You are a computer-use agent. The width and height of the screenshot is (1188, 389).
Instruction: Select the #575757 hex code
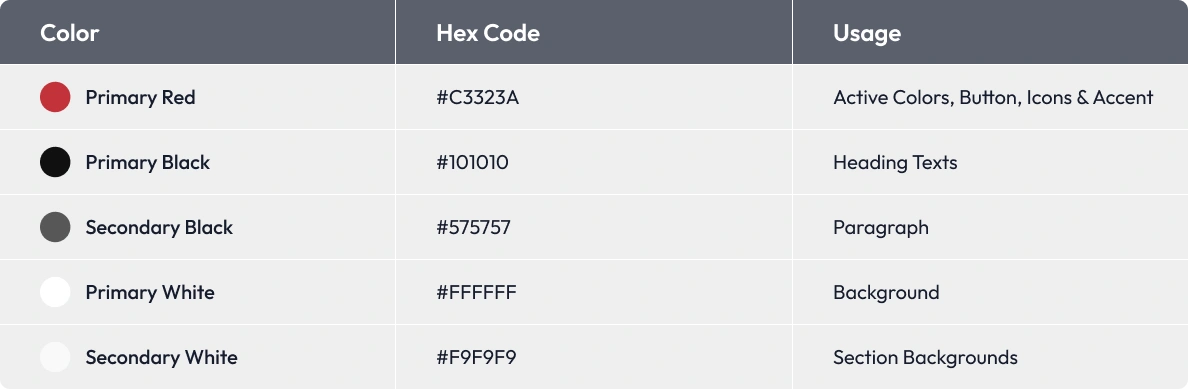tap(474, 227)
